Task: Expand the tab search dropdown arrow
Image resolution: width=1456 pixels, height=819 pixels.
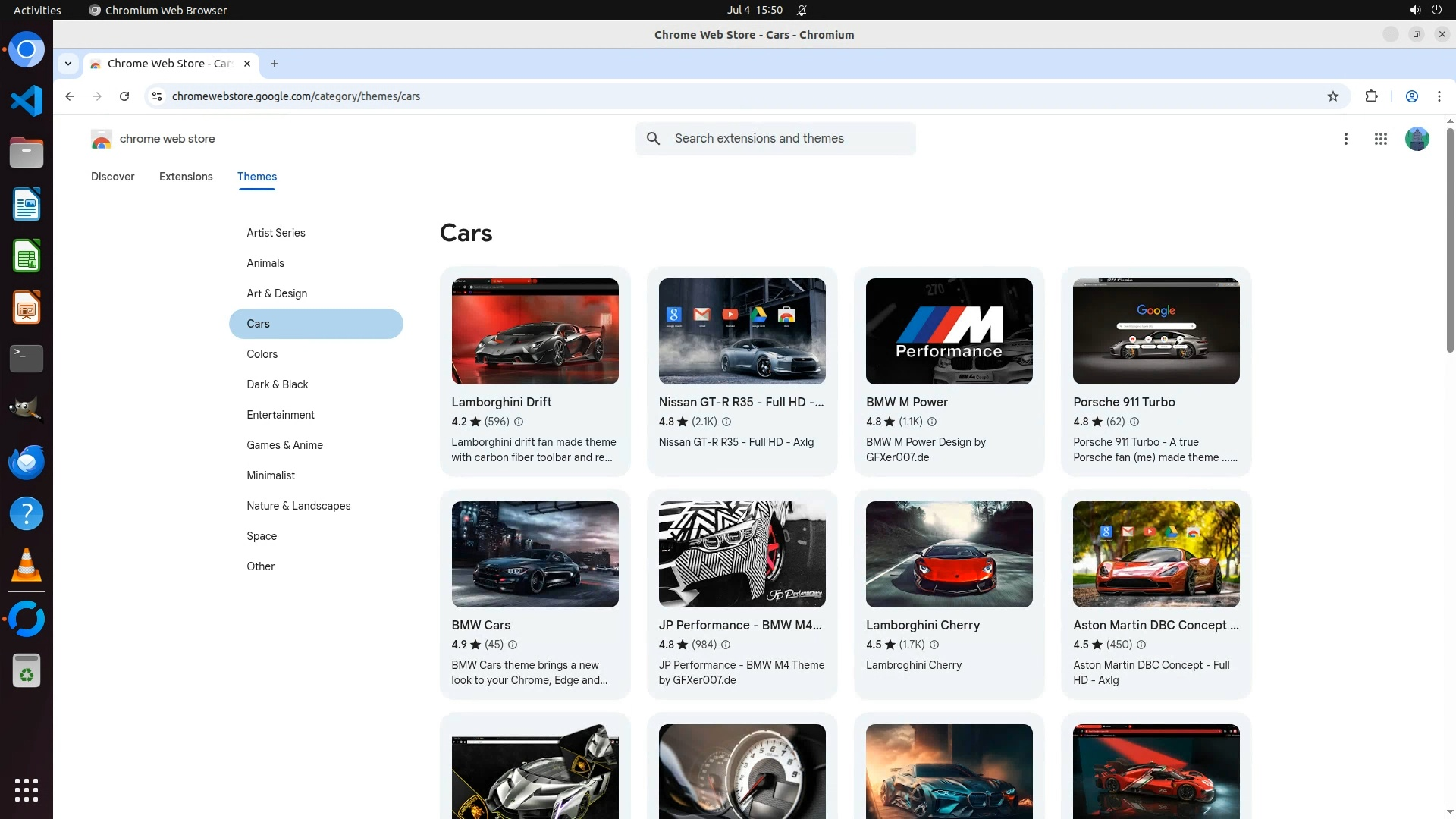Action: [x=68, y=64]
